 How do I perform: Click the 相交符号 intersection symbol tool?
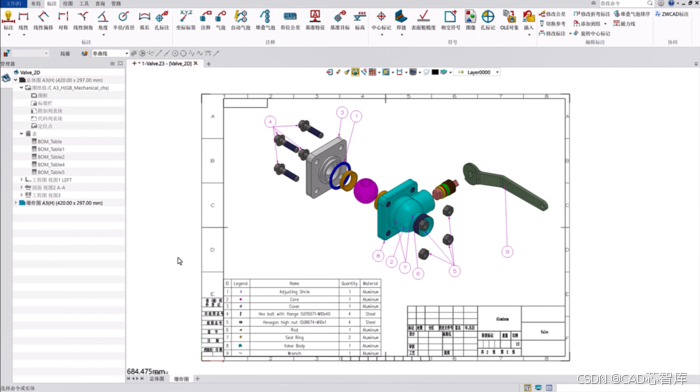click(450, 20)
